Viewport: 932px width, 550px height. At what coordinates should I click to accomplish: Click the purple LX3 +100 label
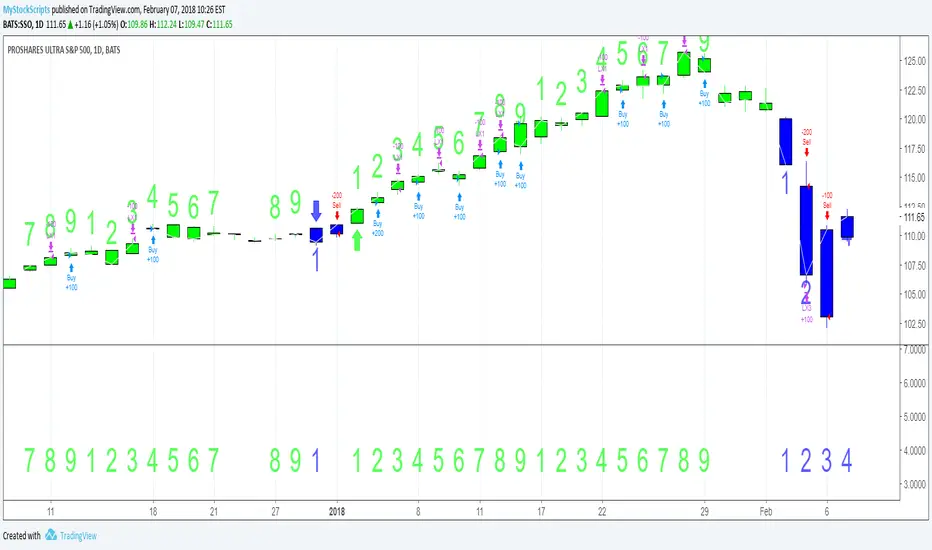pos(807,314)
